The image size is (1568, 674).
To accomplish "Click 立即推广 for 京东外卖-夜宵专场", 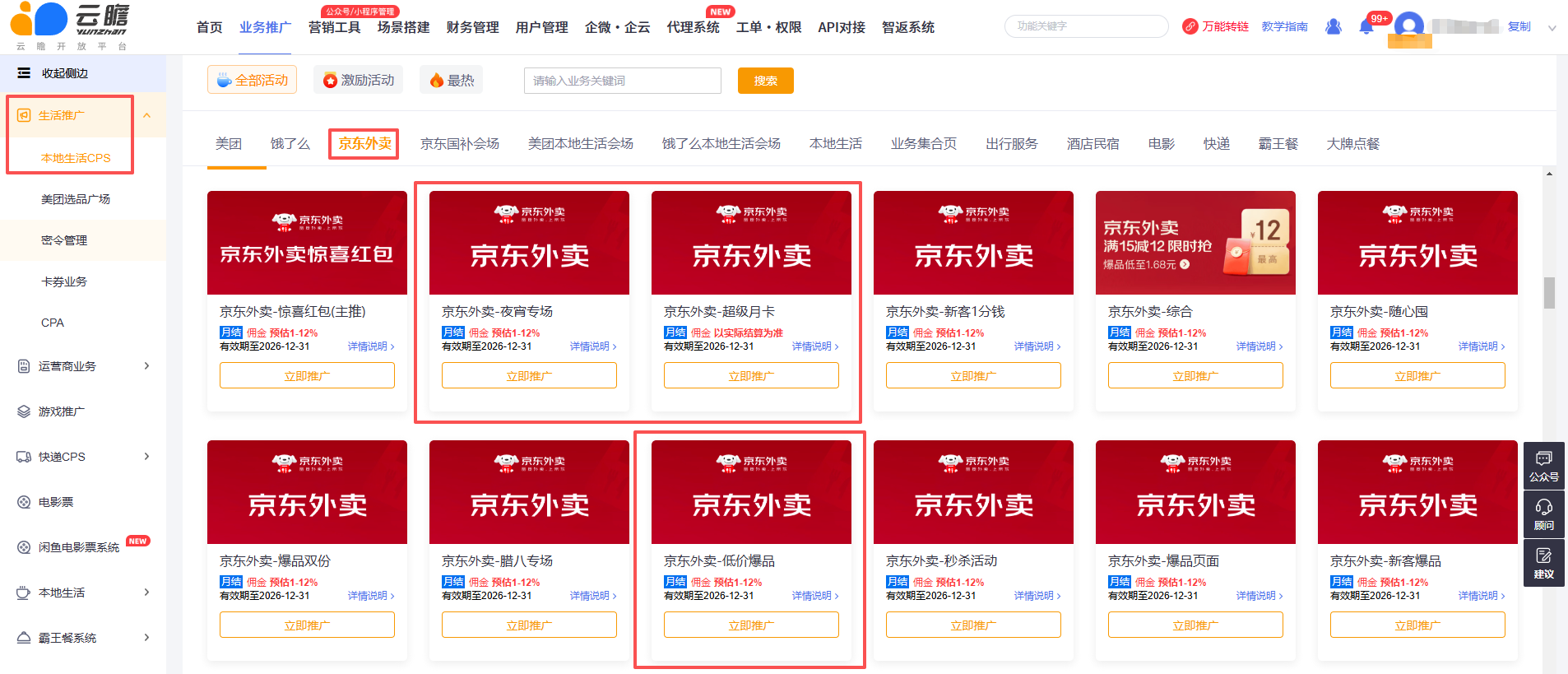I will (x=529, y=375).
